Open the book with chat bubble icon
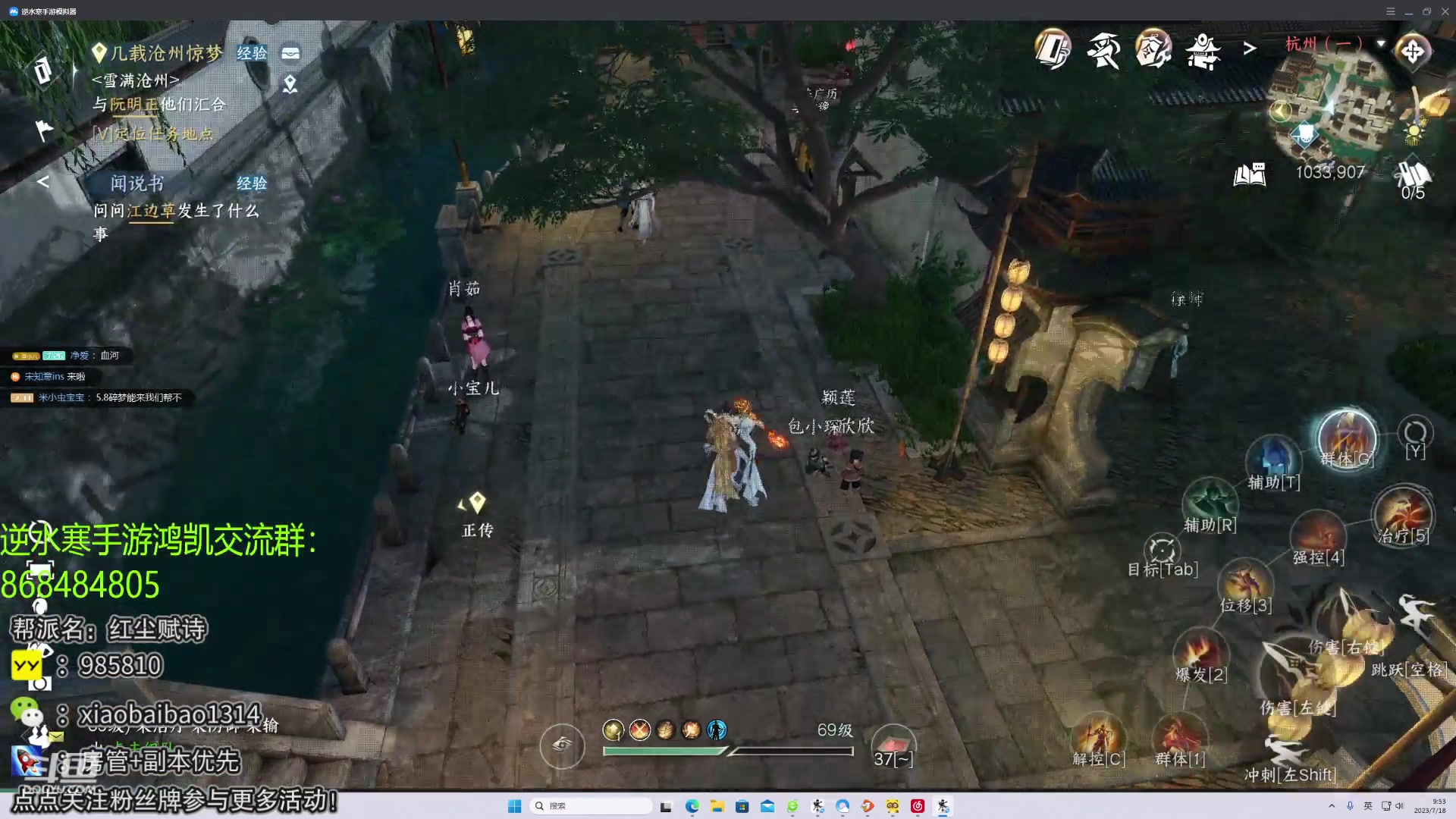1456x819 pixels. (x=1250, y=175)
